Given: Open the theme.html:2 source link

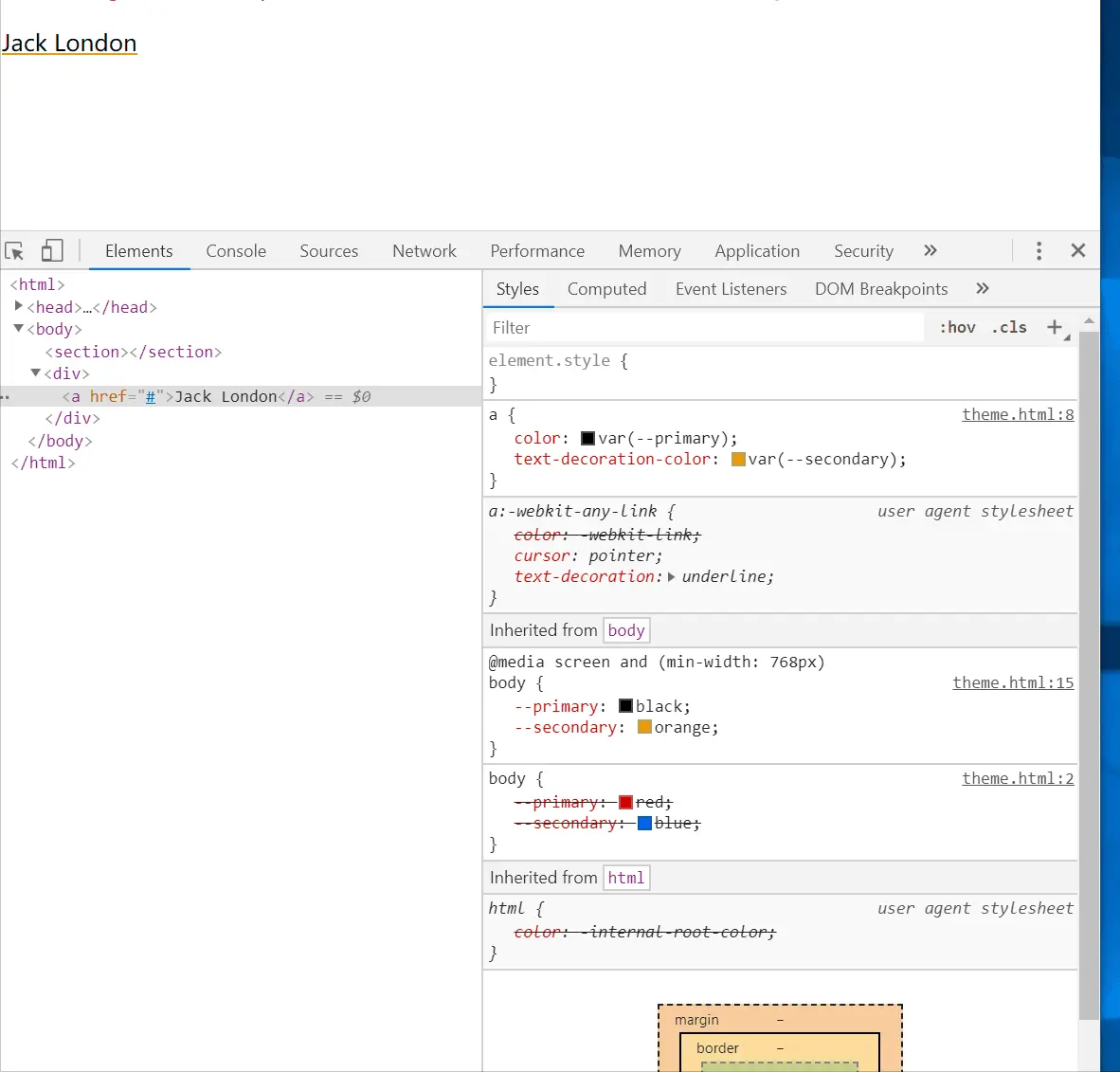Looking at the screenshot, I should tap(1018, 778).
